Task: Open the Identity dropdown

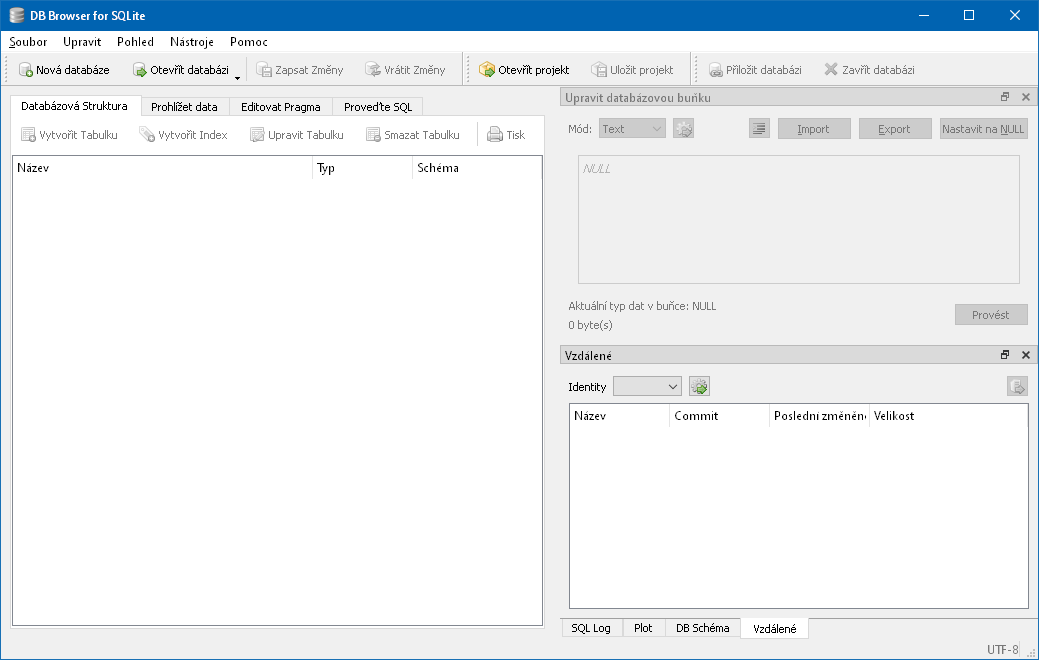Action: (647, 387)
